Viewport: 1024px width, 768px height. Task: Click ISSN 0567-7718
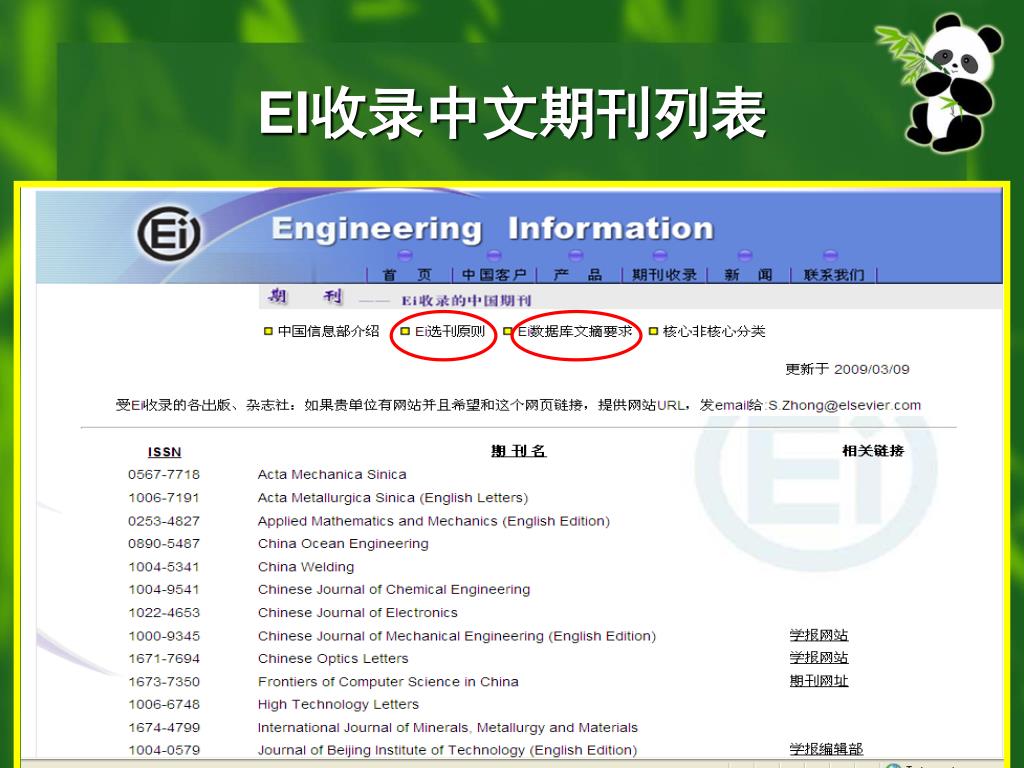[x=164, y=474]
